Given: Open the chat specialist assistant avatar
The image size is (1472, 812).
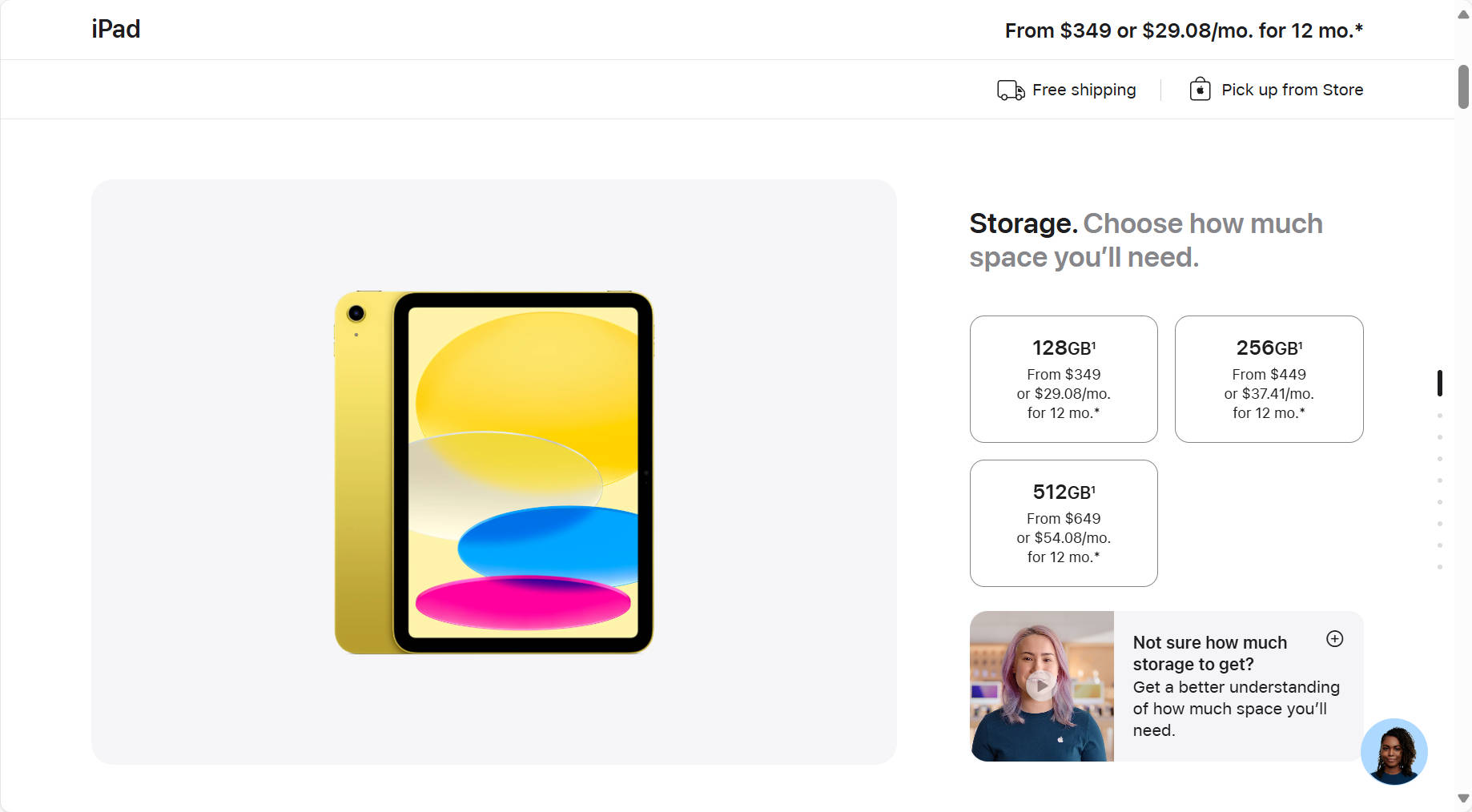Looking at the screenshot, I should pyautogui.click(x=1394, y=752).
